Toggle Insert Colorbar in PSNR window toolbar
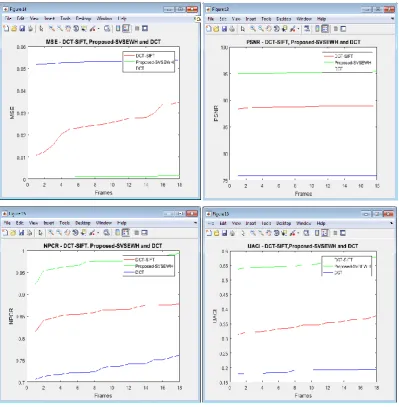399x407 pixels. pos(317,29)
